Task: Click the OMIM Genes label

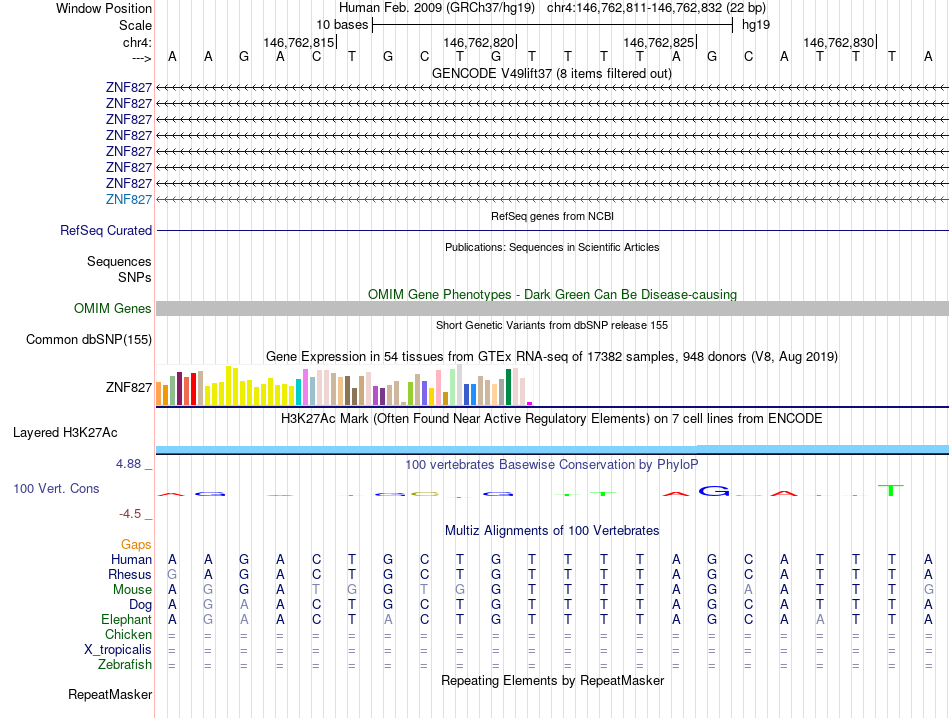Action: pyautogui.click(x=113, y=308)
